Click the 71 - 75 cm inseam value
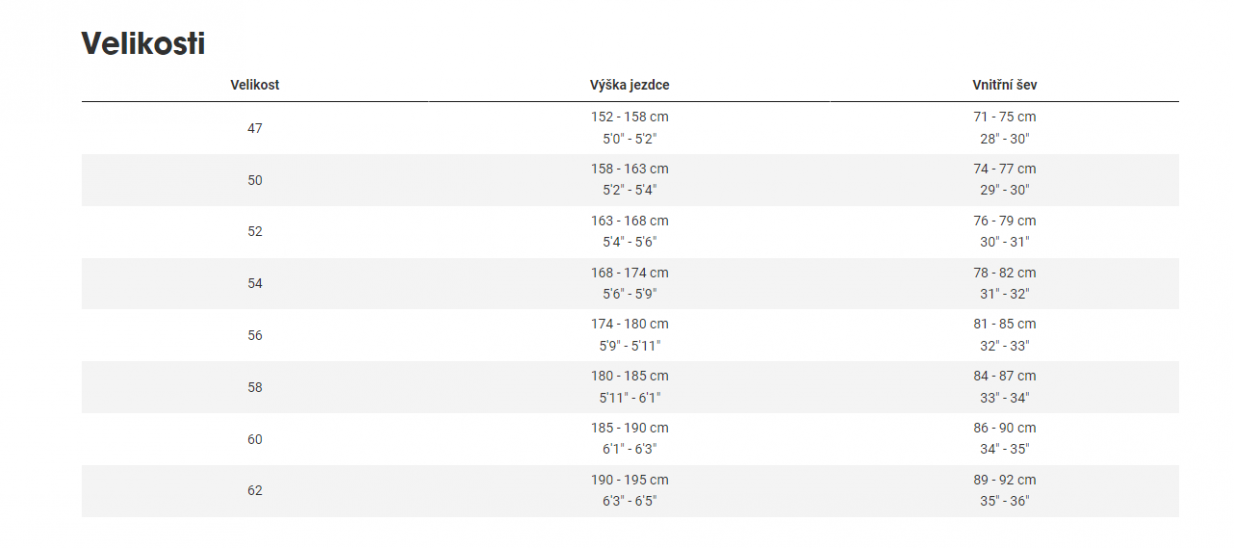The width and height of the screenshot is (1234, 548). (x=1004, y=117)
